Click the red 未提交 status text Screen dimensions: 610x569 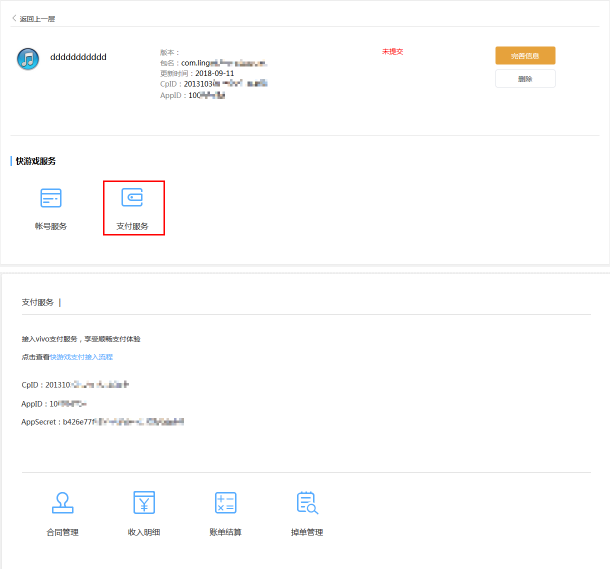(x=392, y=51)
